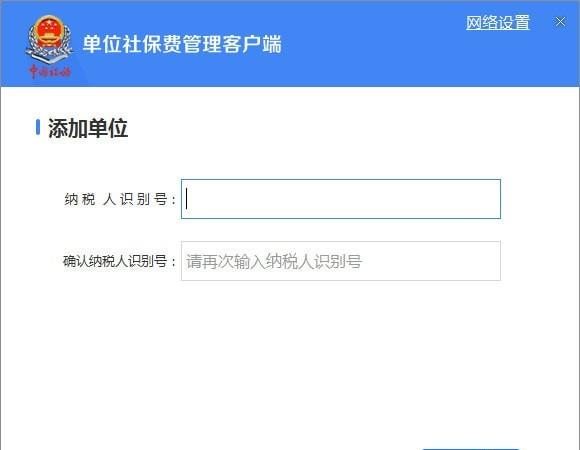
Task: Focus the 纳税人识别号 input field
Action: tap(341, 199)
